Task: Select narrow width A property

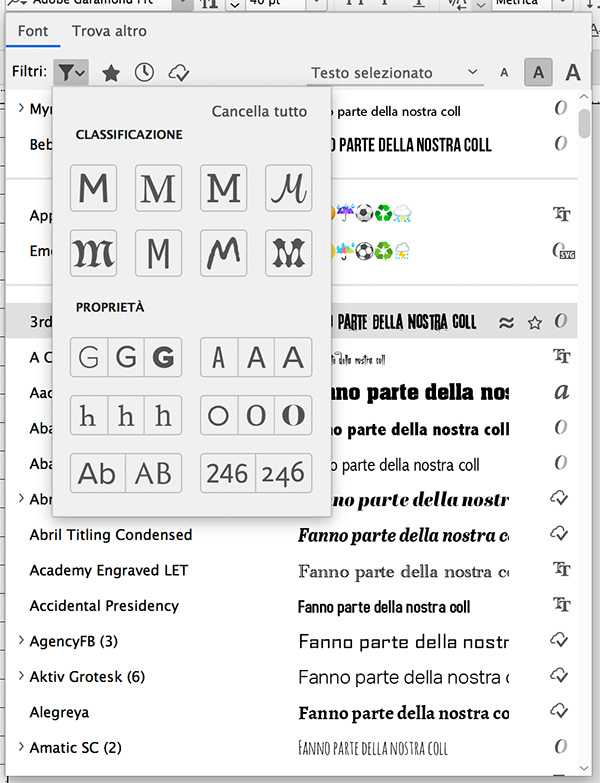Action: 219,357
